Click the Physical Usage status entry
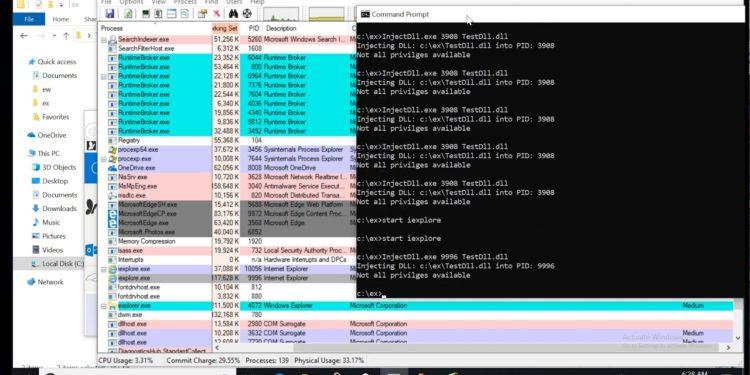Viewport: 750px width, 375px height. [x=329, y=360]
